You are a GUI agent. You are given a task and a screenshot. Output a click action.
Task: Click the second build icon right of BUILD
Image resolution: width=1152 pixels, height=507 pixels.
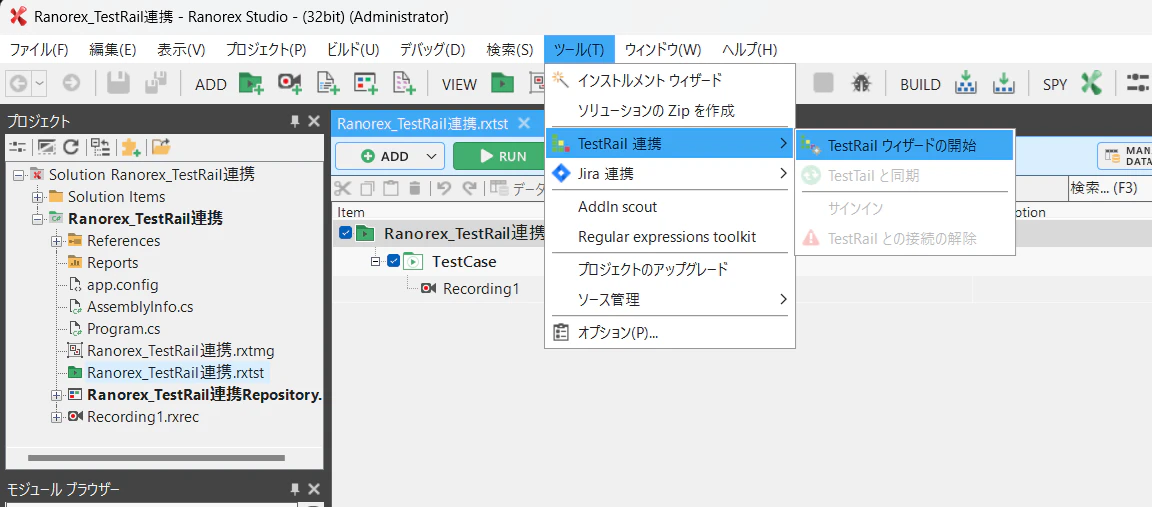point(1004,83)
